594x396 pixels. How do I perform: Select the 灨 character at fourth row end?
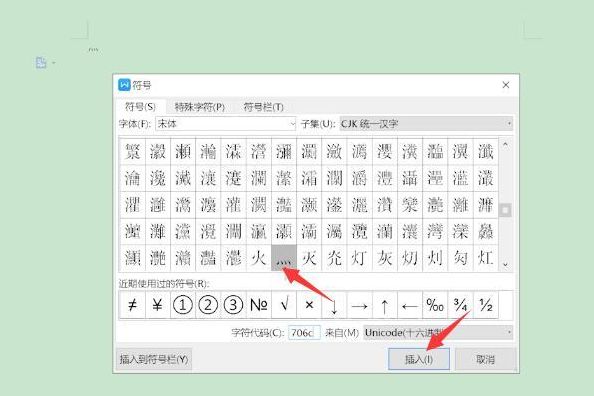(x=486, y=232)
